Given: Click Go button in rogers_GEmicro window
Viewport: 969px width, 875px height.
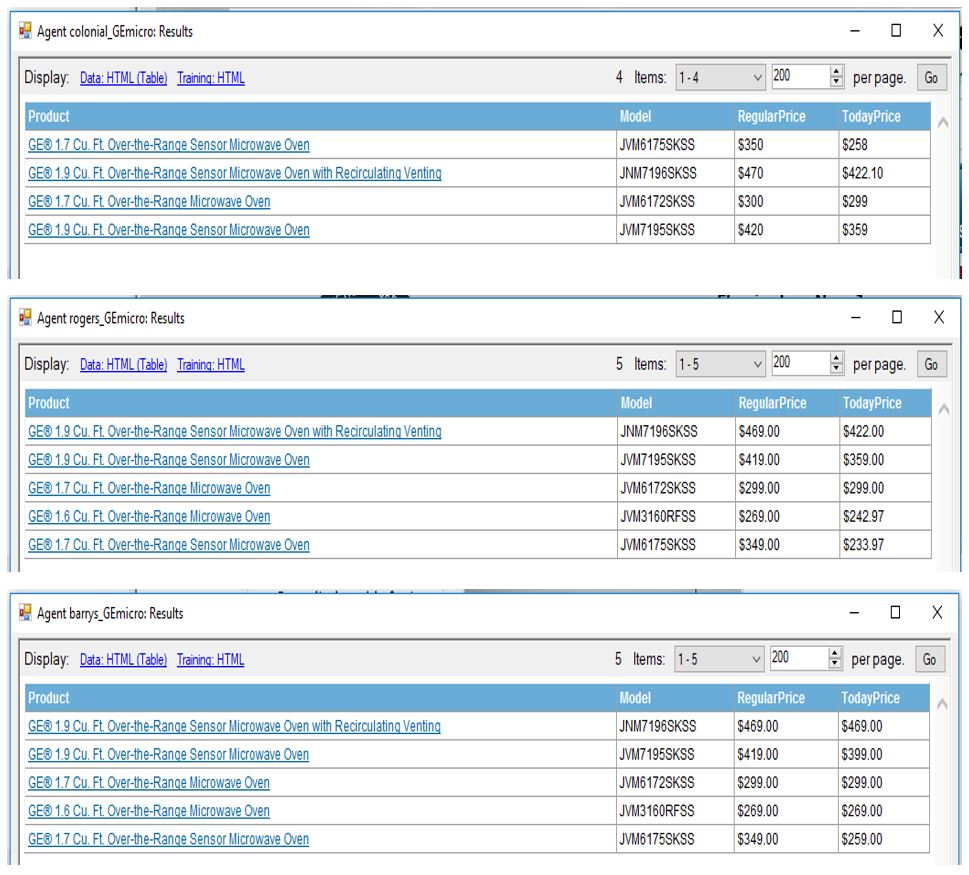Looking at the screenshot, I should pyautogui.click(x=931, y=365).
